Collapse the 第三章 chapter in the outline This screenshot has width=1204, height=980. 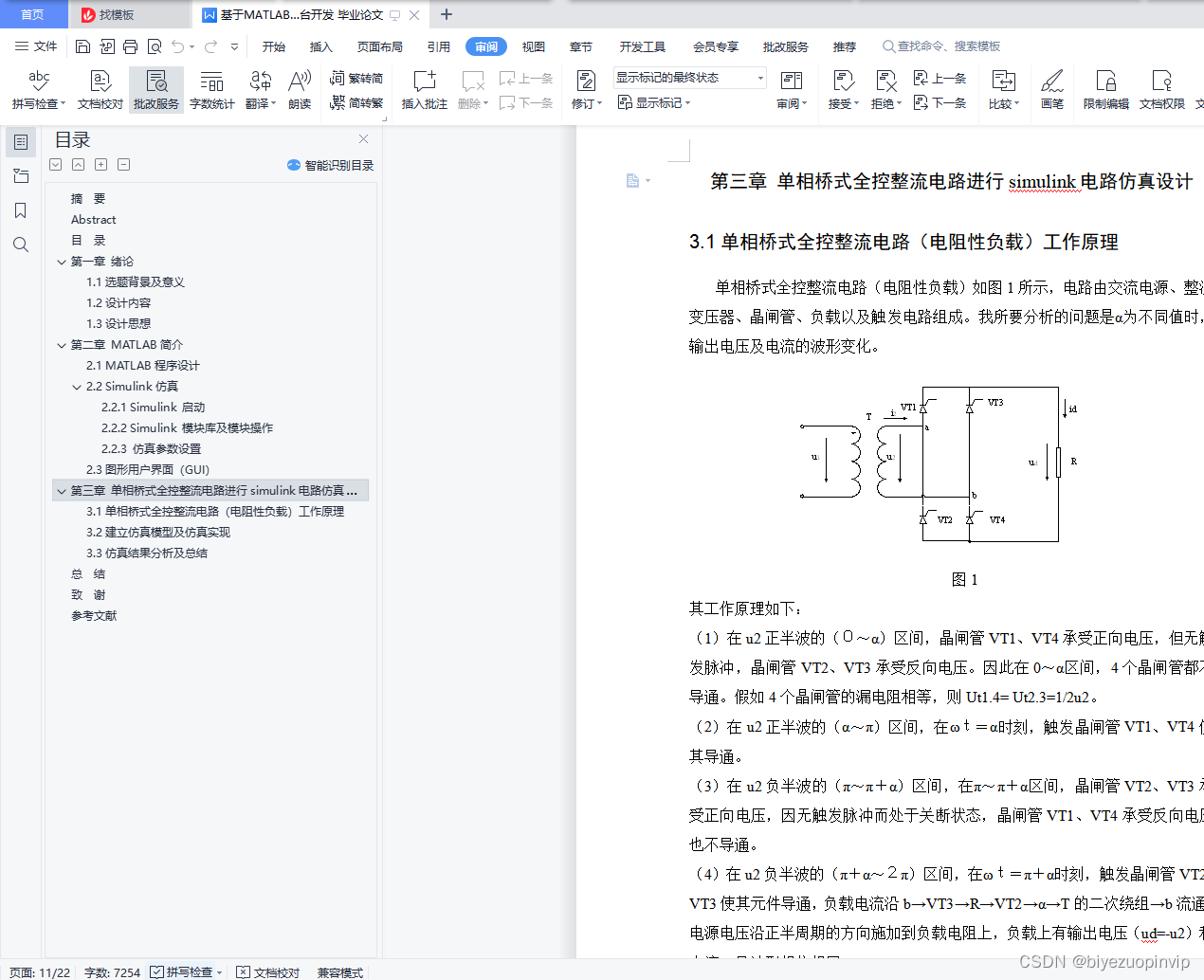click(61, 490)
